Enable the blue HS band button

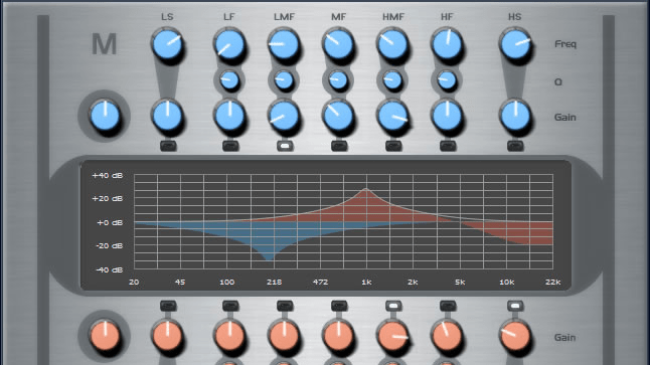[515, 146]
